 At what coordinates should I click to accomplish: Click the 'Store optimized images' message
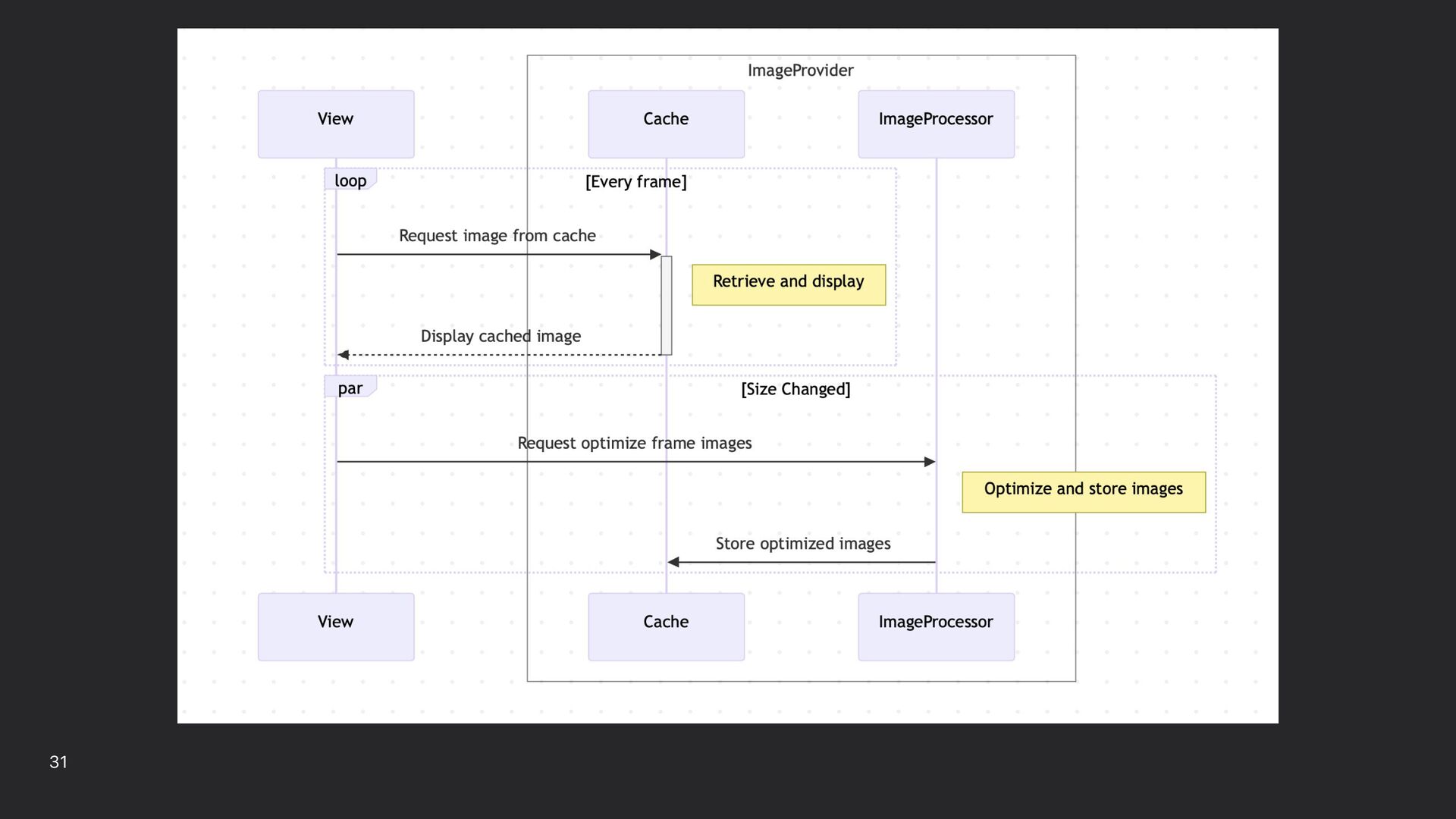pos(803,544)
